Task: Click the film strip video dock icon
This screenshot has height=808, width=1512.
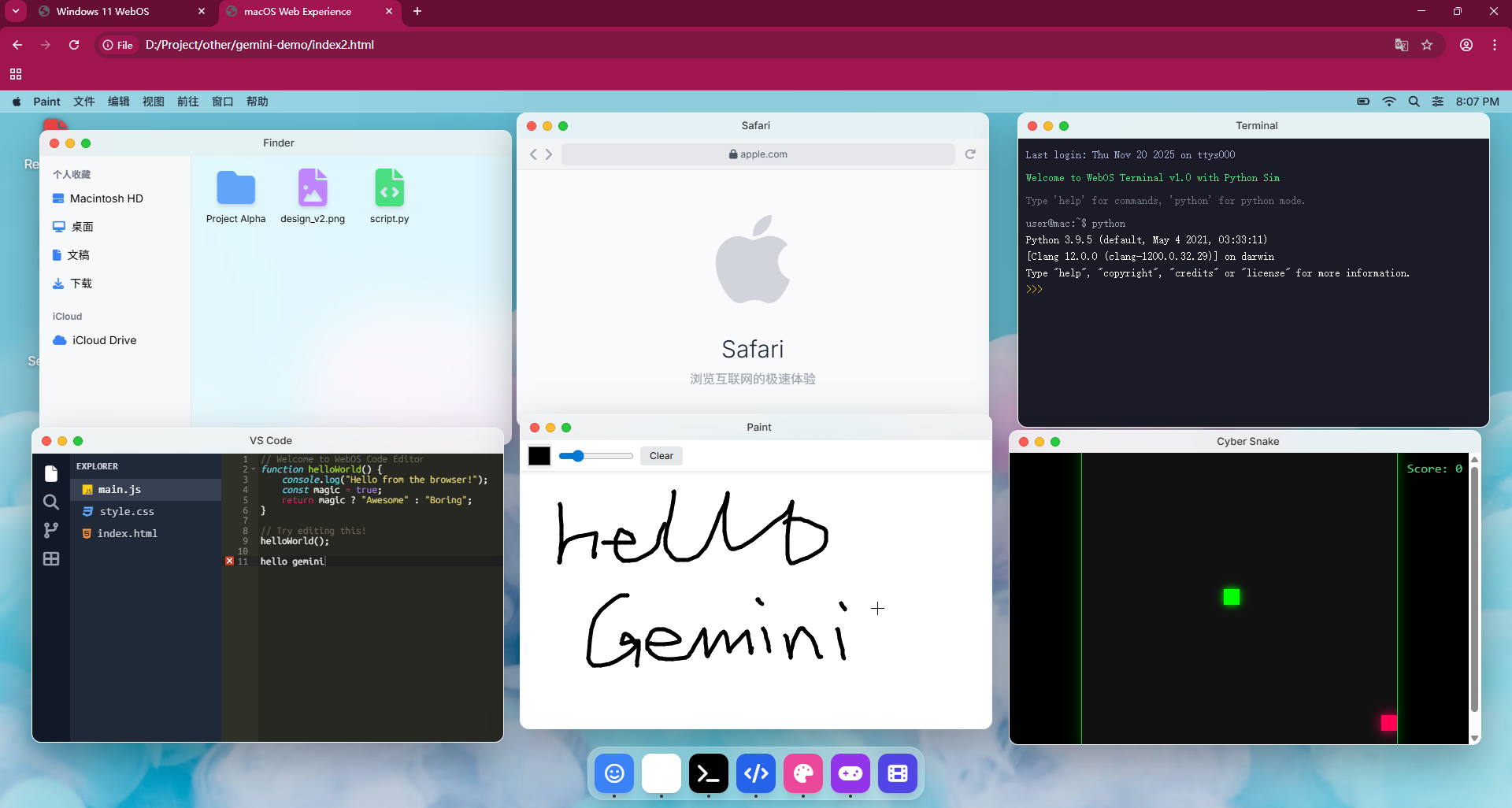Action: pos(897,773)
